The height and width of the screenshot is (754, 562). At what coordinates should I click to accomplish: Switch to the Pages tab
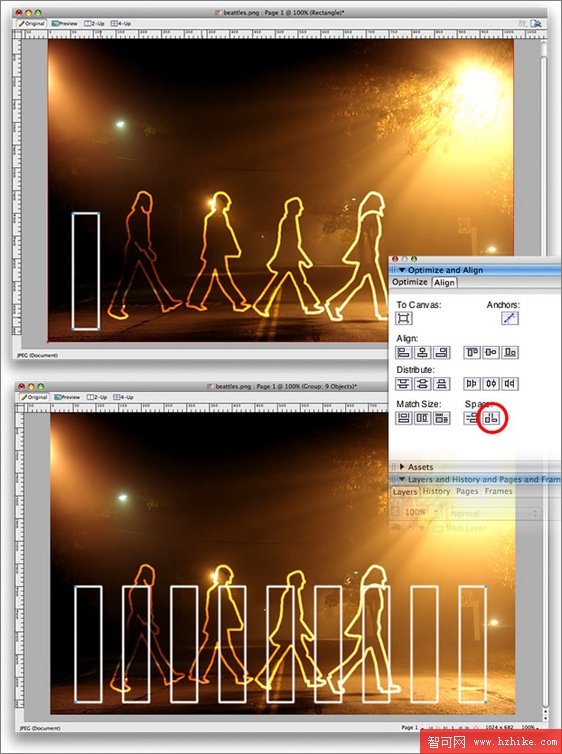[x=467, y=491]
